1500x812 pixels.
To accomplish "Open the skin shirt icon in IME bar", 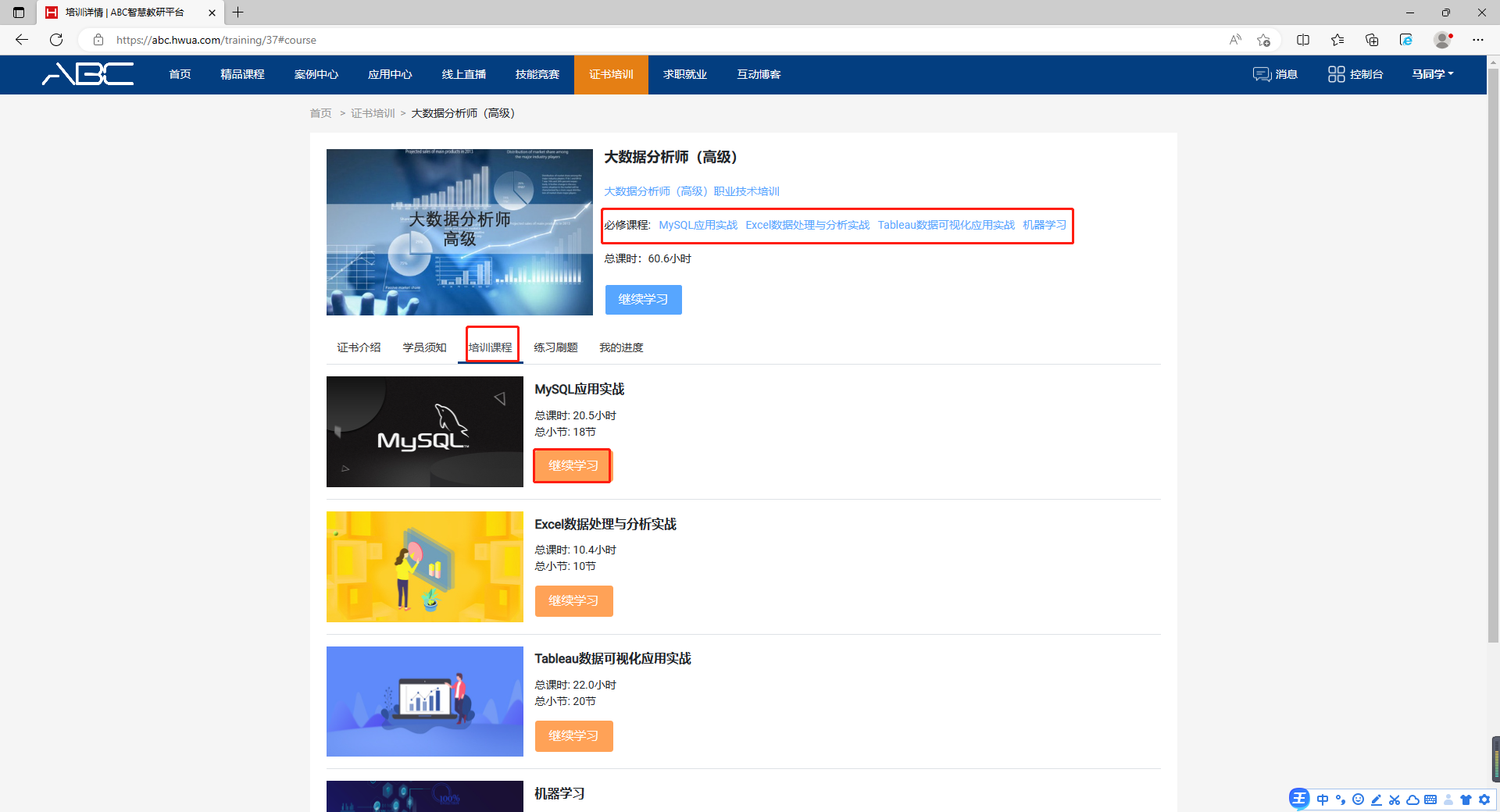I will [x=1466, y=800].
